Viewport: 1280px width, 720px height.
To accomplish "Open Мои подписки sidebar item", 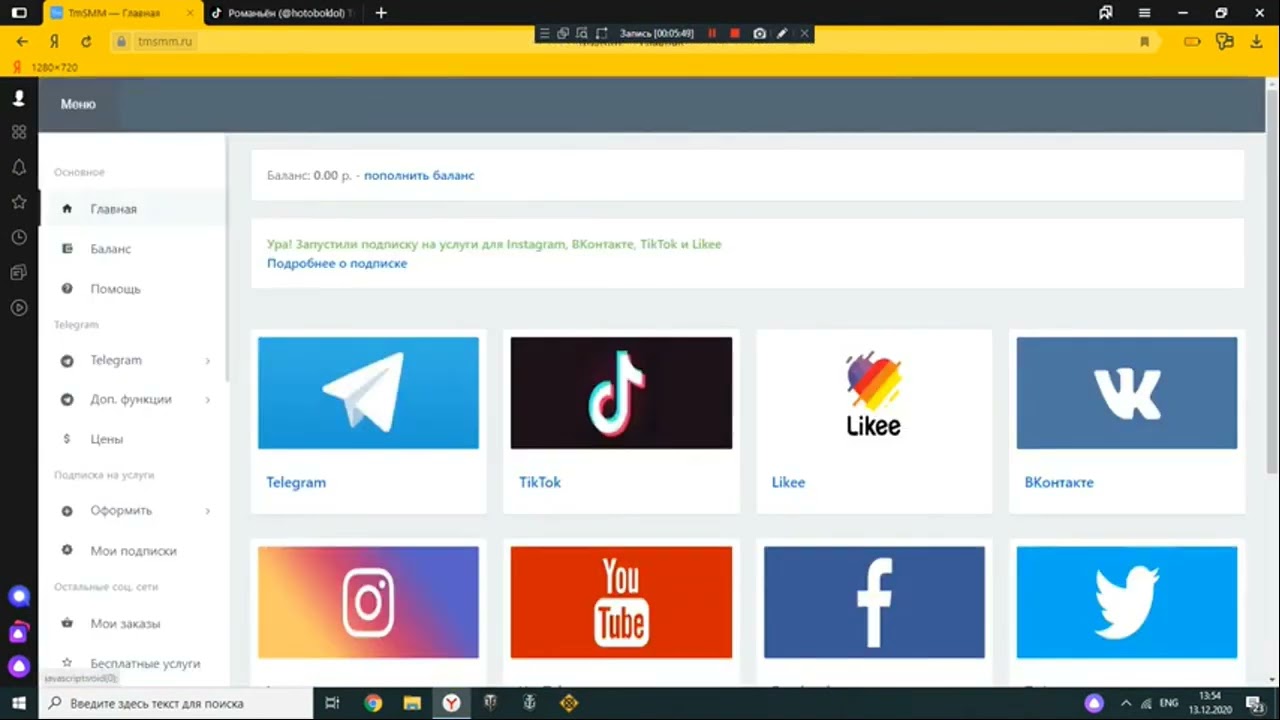I will tap(132, 551).
